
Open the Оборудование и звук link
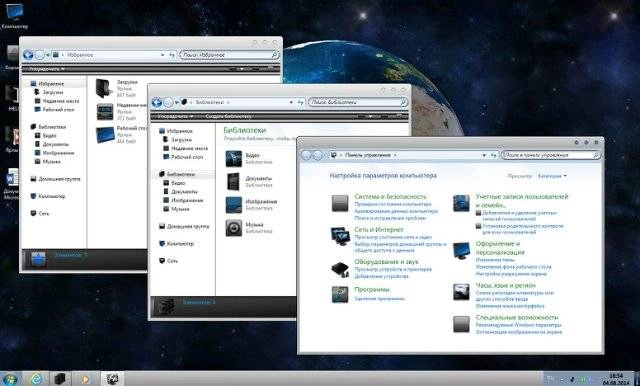pyautogui.click(x=386, y=262)
